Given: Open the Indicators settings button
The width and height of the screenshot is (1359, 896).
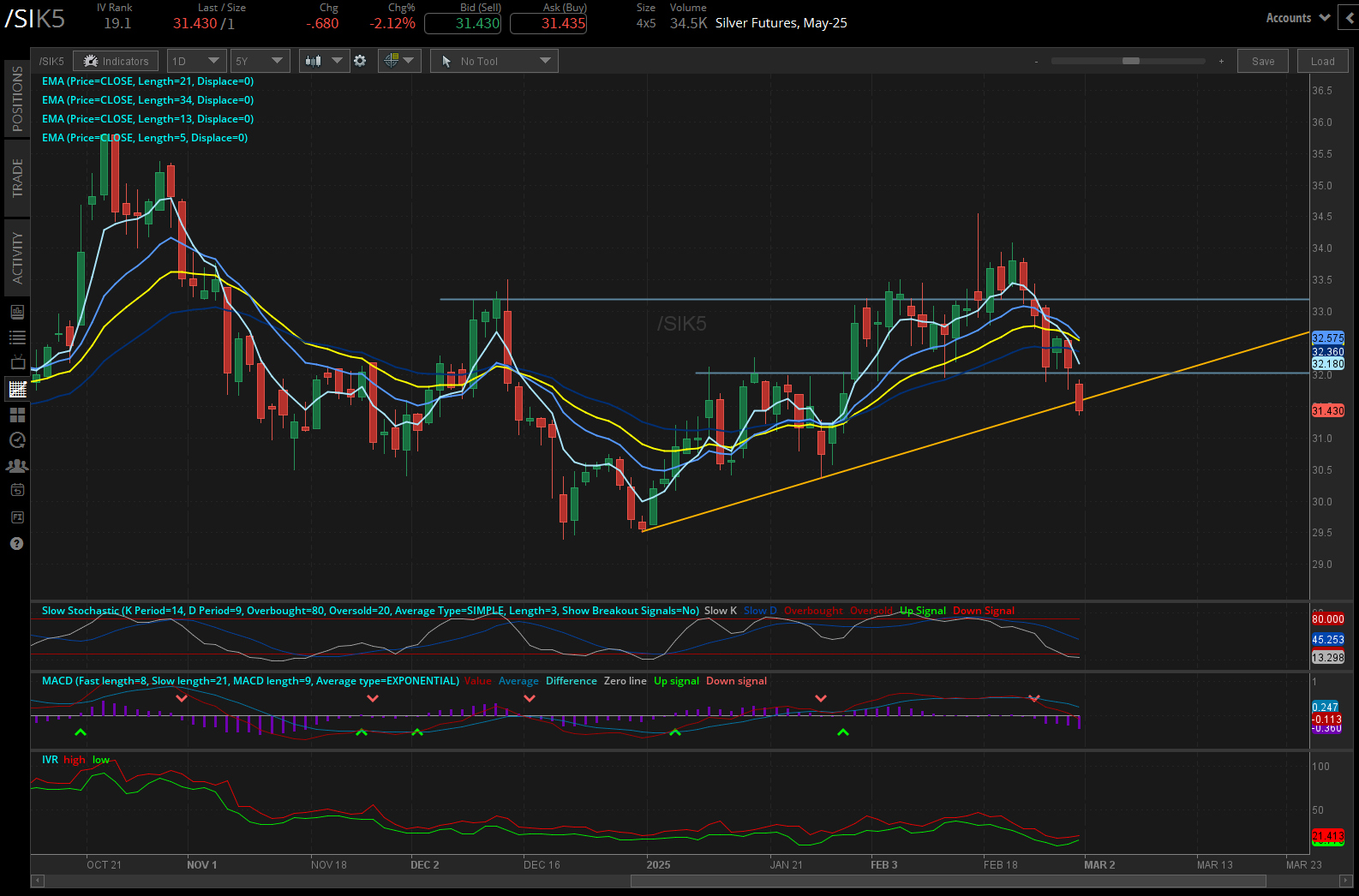Looking at the screenshot, I should point(116,61).
